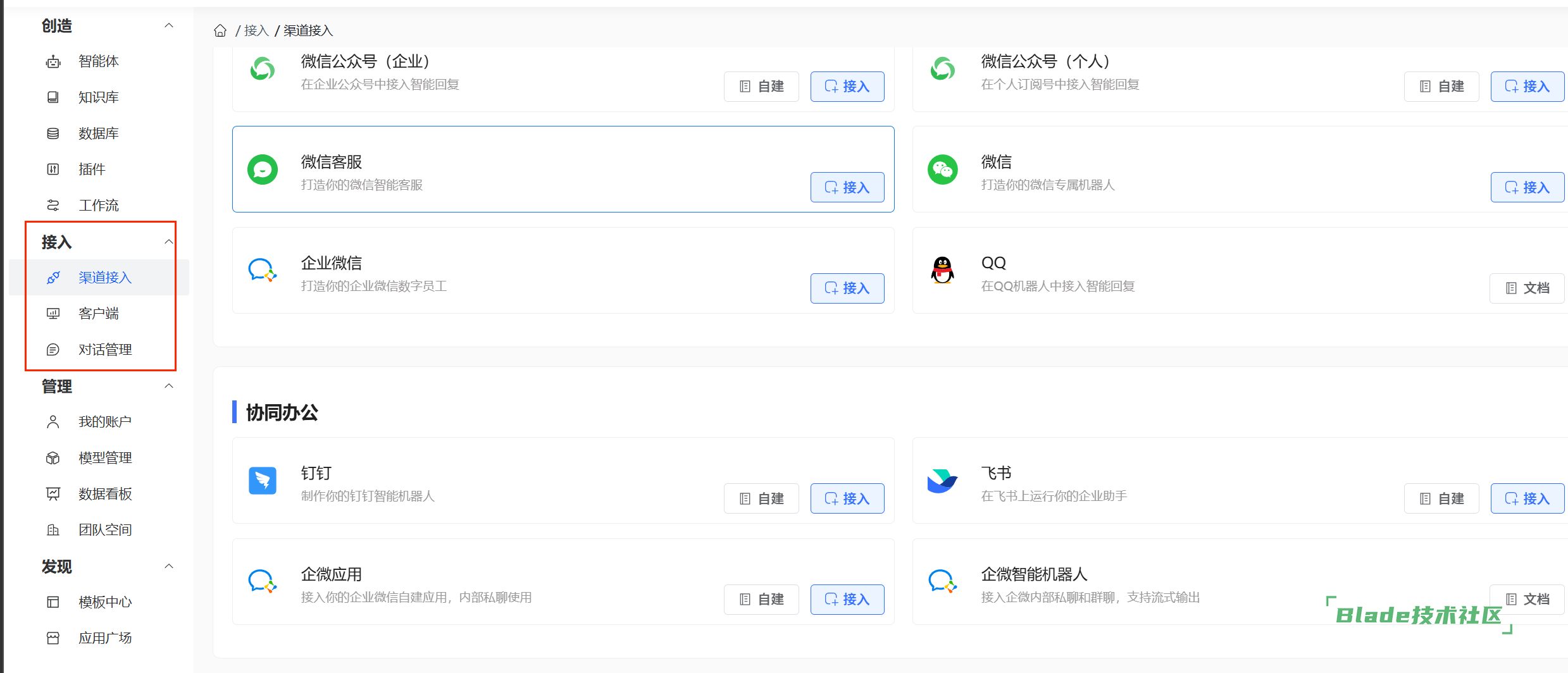1568x673 pixels.
Task: Open 知识库 in the sidebar
Action: [x=98, y=97]
